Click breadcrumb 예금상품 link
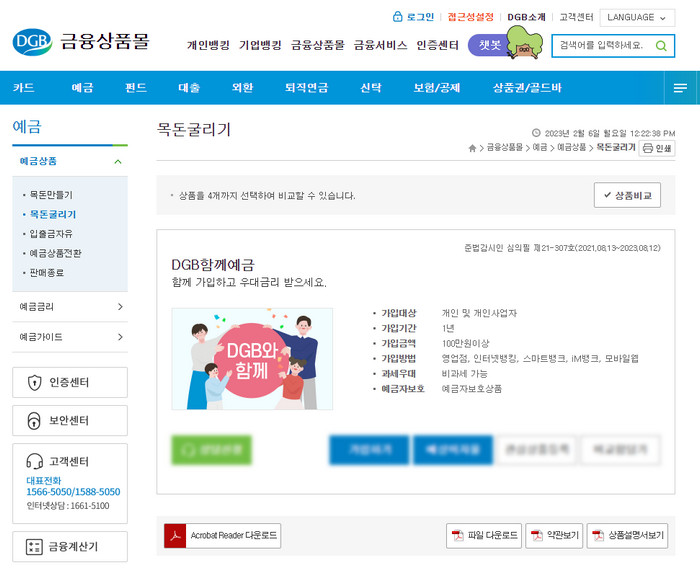Screen dimensions: 700x576 coord(571,147)
